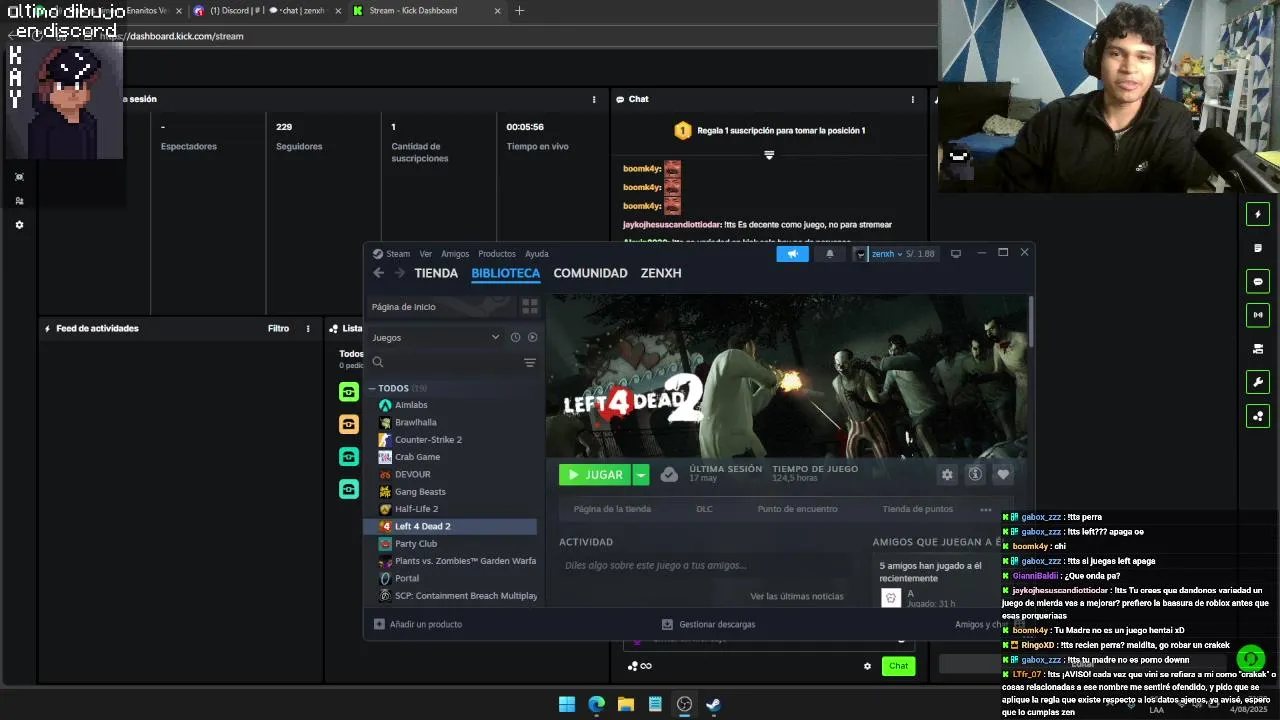Open File Explorer from taskbar
The image size is (1280, 720).
coord(625,704)
